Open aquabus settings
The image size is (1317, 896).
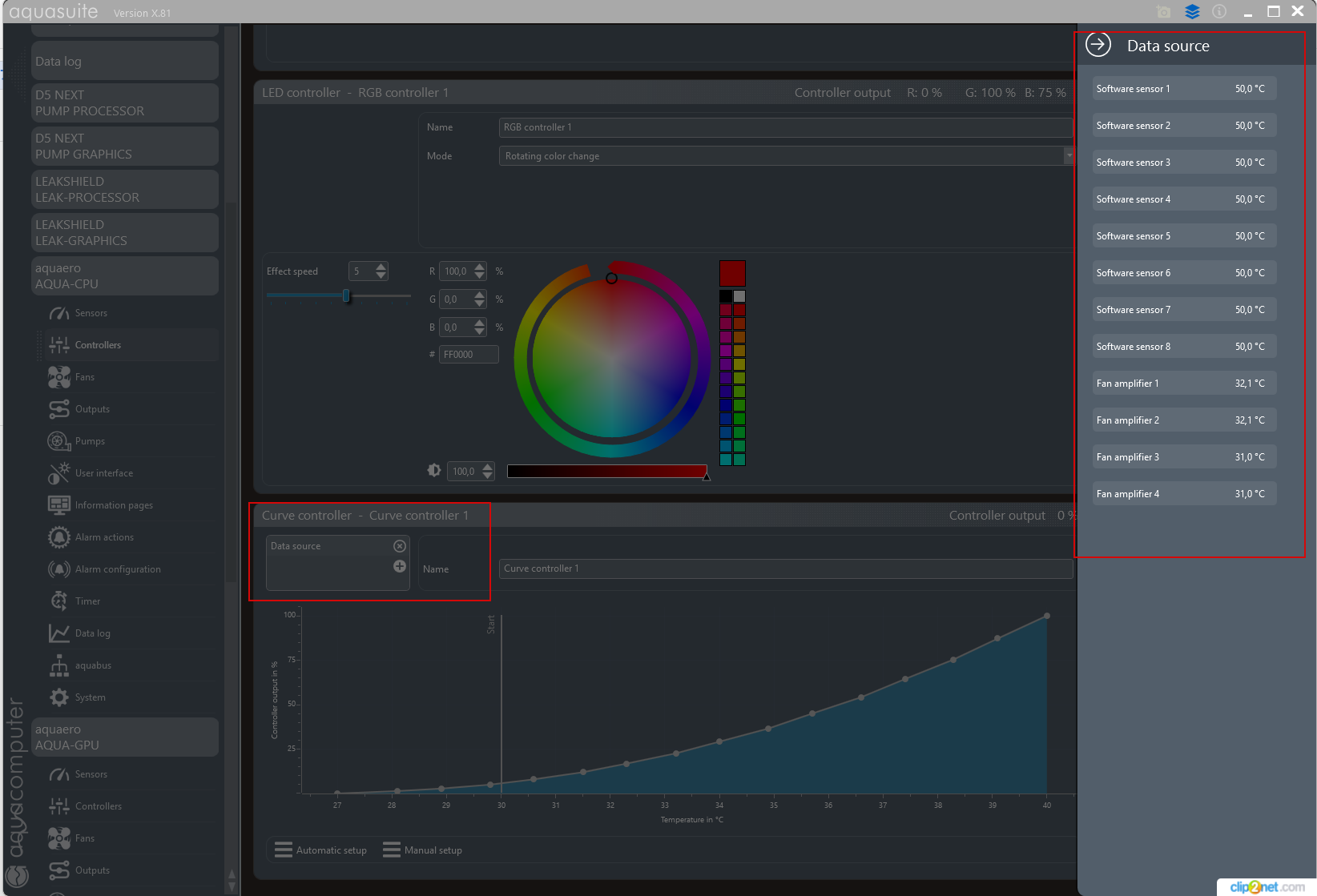tap(92, 665)
